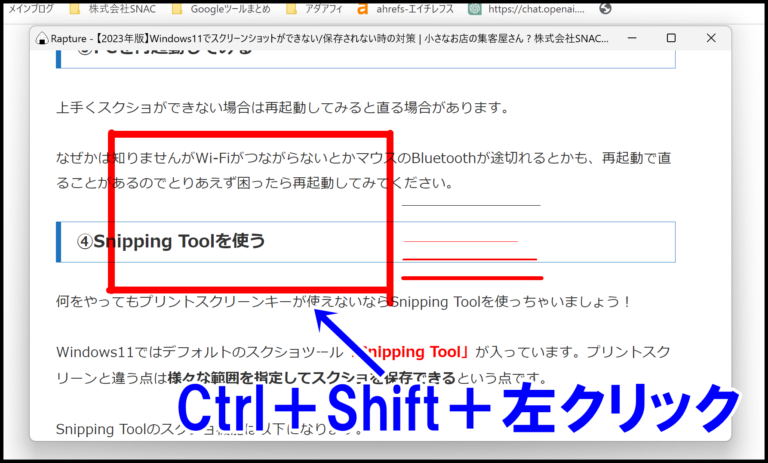Screen dimensions: 768x463
Task: Open the chat.openai bookmark
Action: [x=527, y=9]
